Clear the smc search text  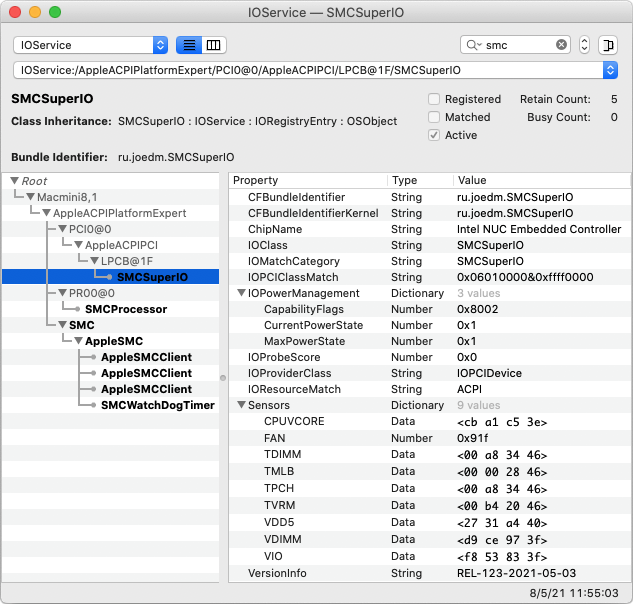pos(561,45)
